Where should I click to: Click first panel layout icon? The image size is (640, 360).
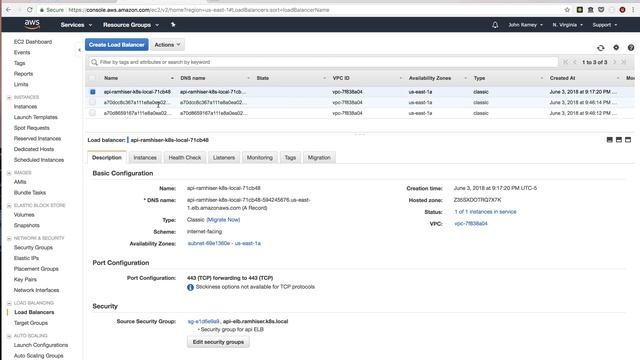click(609, 140)
